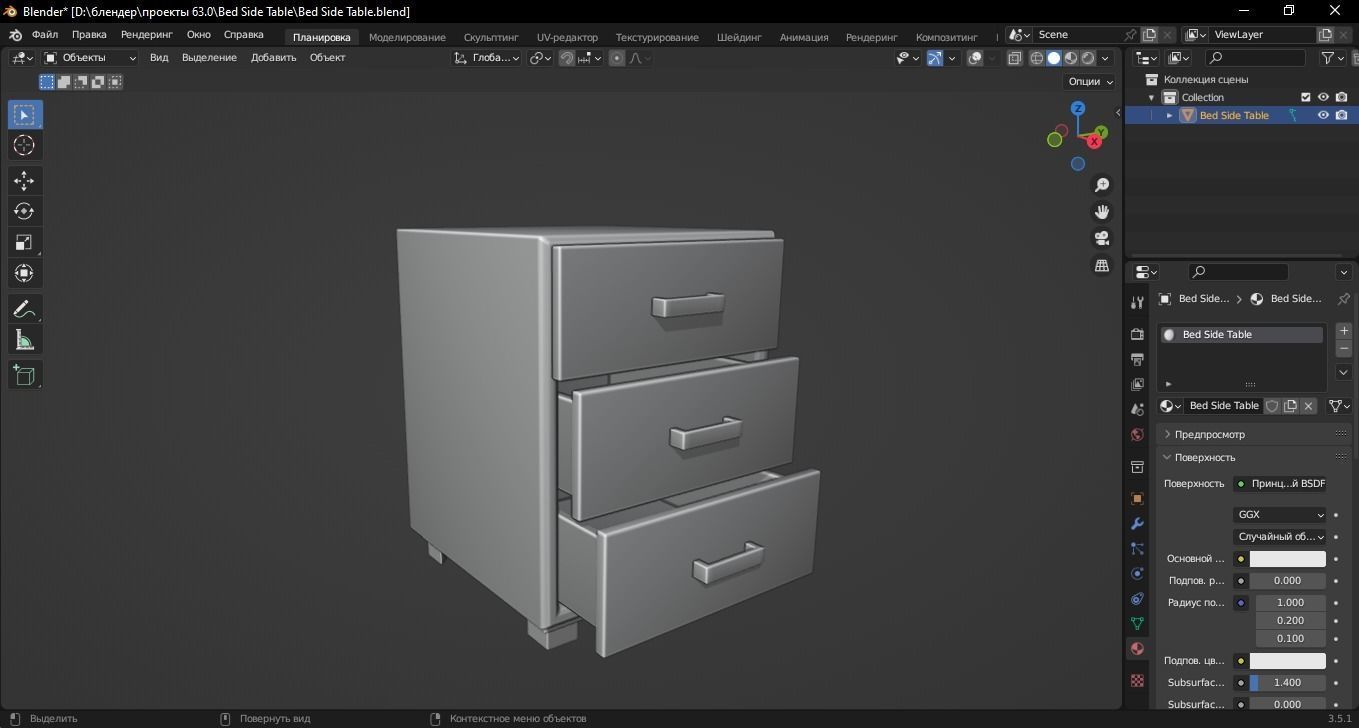
Task: Activate the Transform tool
Action: click(x=24, y=272)
